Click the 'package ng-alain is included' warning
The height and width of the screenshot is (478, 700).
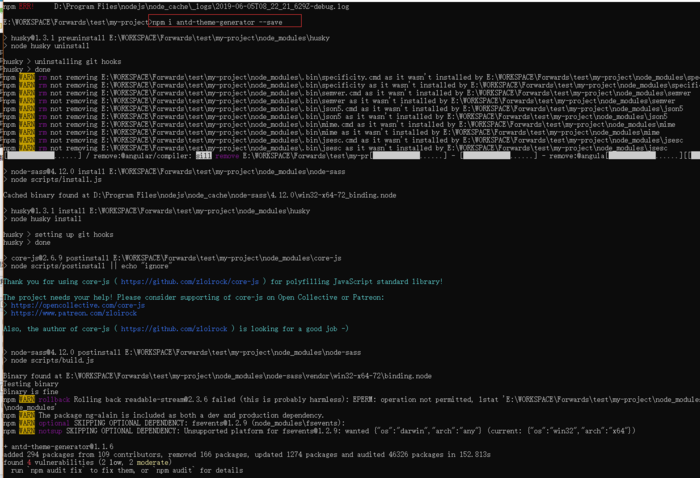[x=163, y=415]
